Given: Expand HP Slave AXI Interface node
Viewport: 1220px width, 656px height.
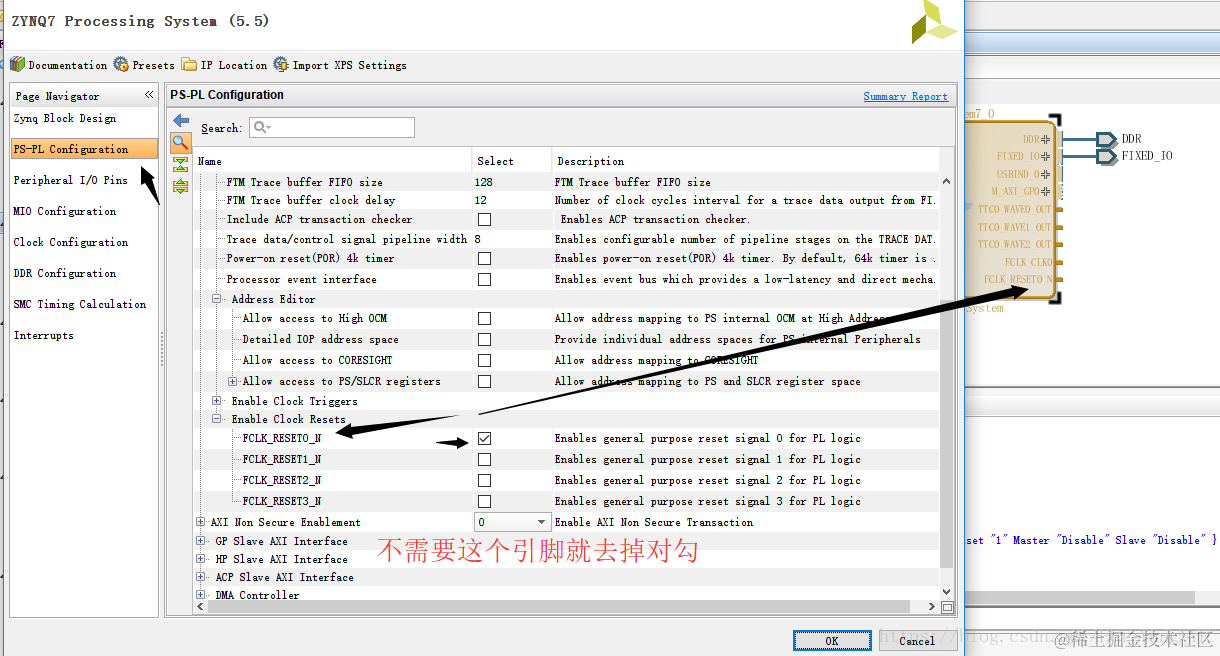Looking at the screenshot, I should click(201, 559).
